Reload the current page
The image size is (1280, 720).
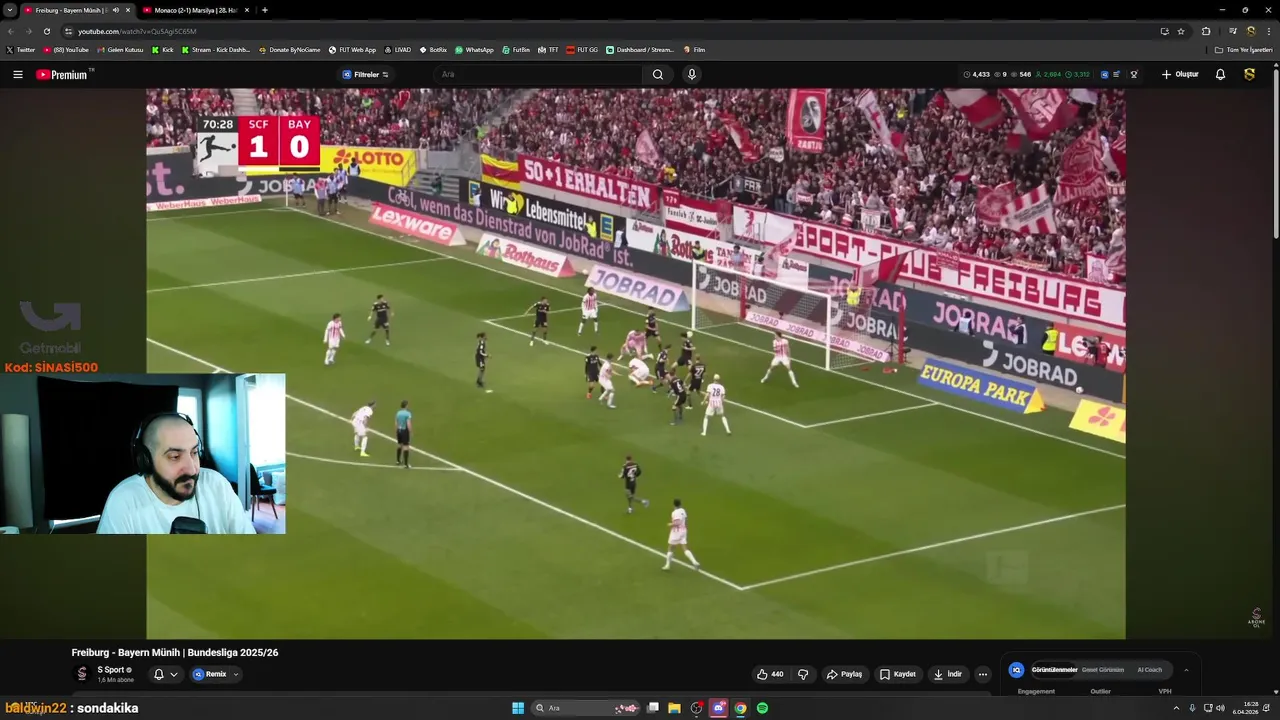point(46,31)
